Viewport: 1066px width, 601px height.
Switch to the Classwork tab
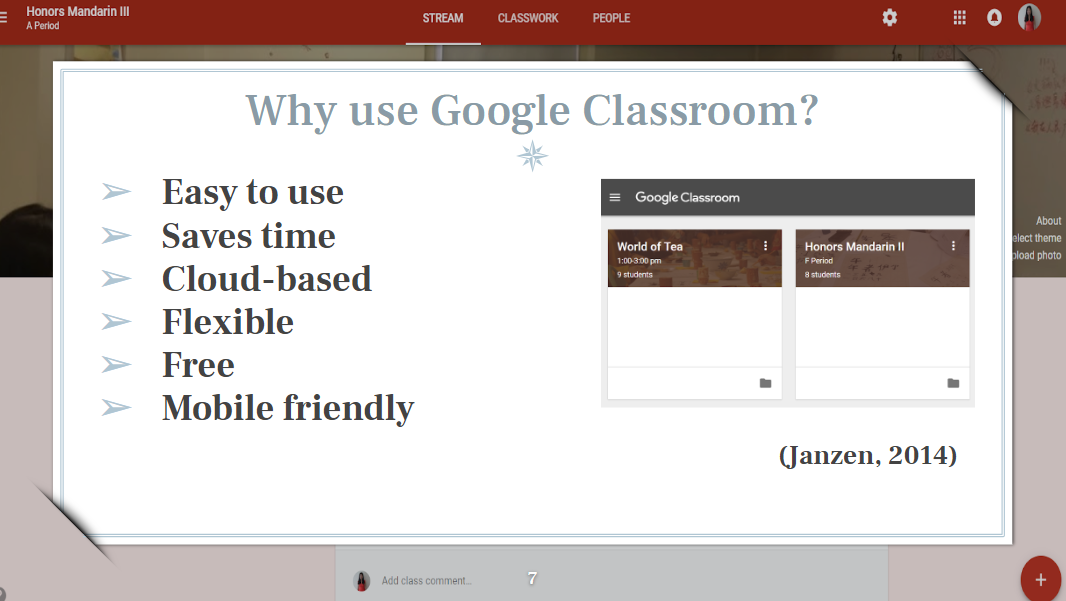528,18
